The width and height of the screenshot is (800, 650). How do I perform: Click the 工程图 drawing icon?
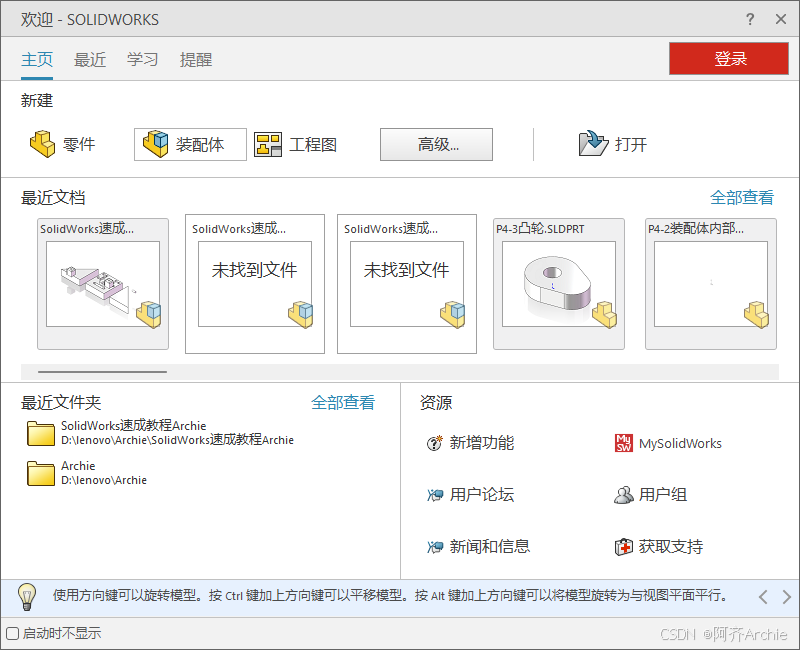point(268,144)
